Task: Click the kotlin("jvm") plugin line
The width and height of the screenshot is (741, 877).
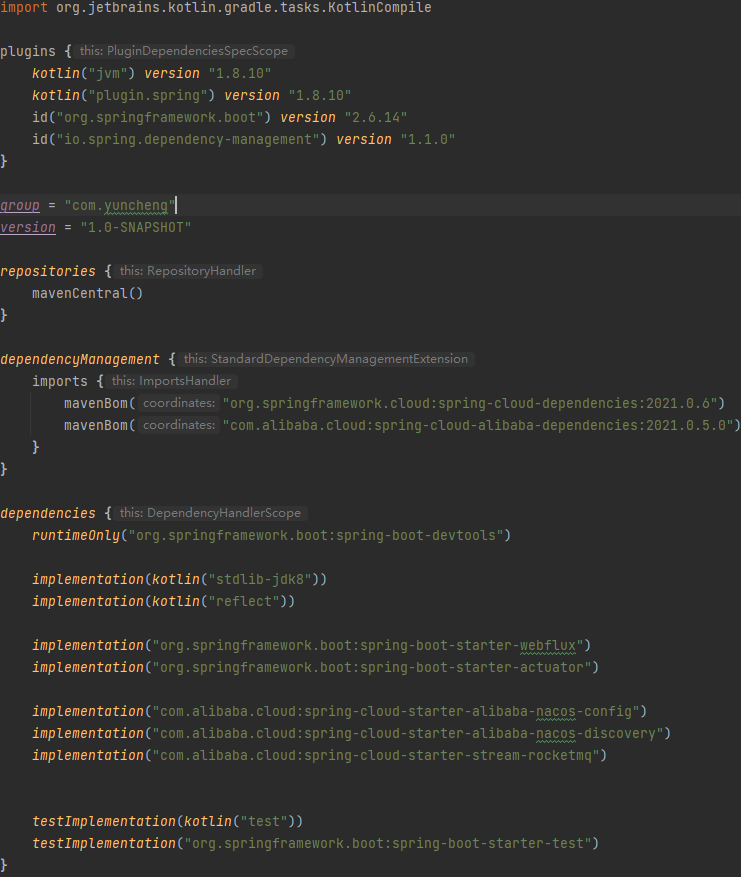Action: tap(152, 73)
